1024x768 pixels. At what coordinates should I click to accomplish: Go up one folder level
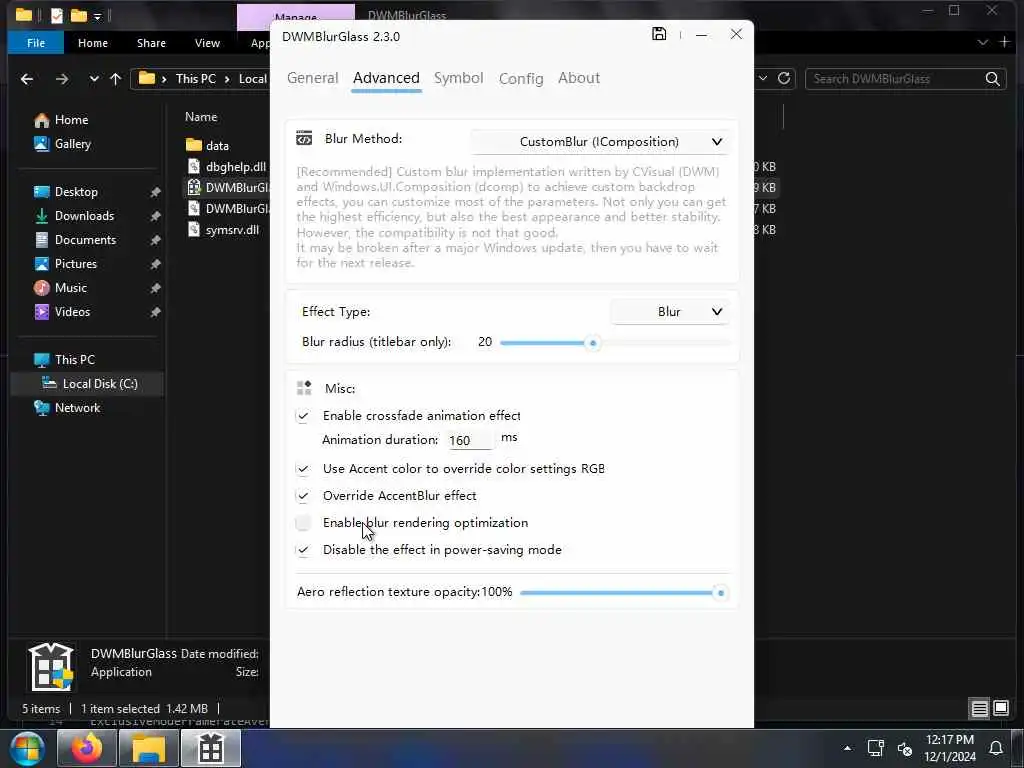pos(116,79)
